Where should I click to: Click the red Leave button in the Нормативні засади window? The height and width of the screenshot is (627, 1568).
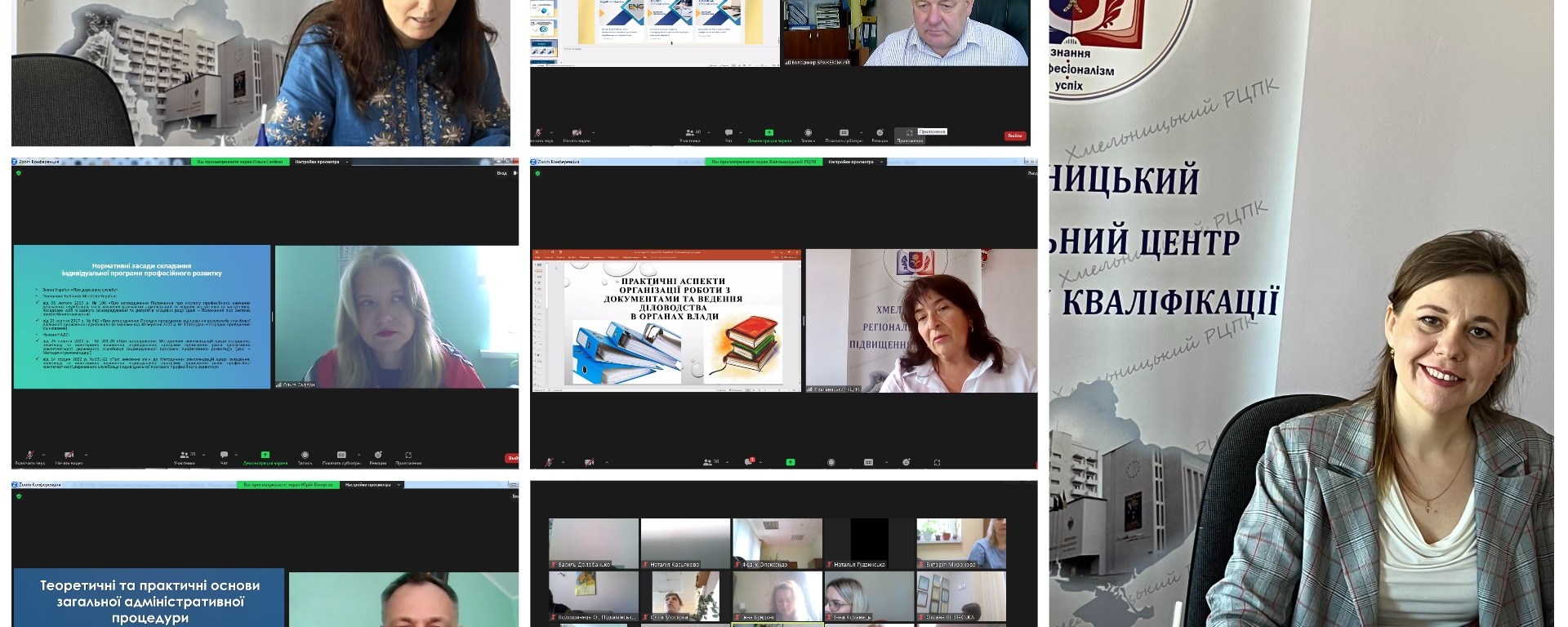pyautogui.click(x=512, y=458)
